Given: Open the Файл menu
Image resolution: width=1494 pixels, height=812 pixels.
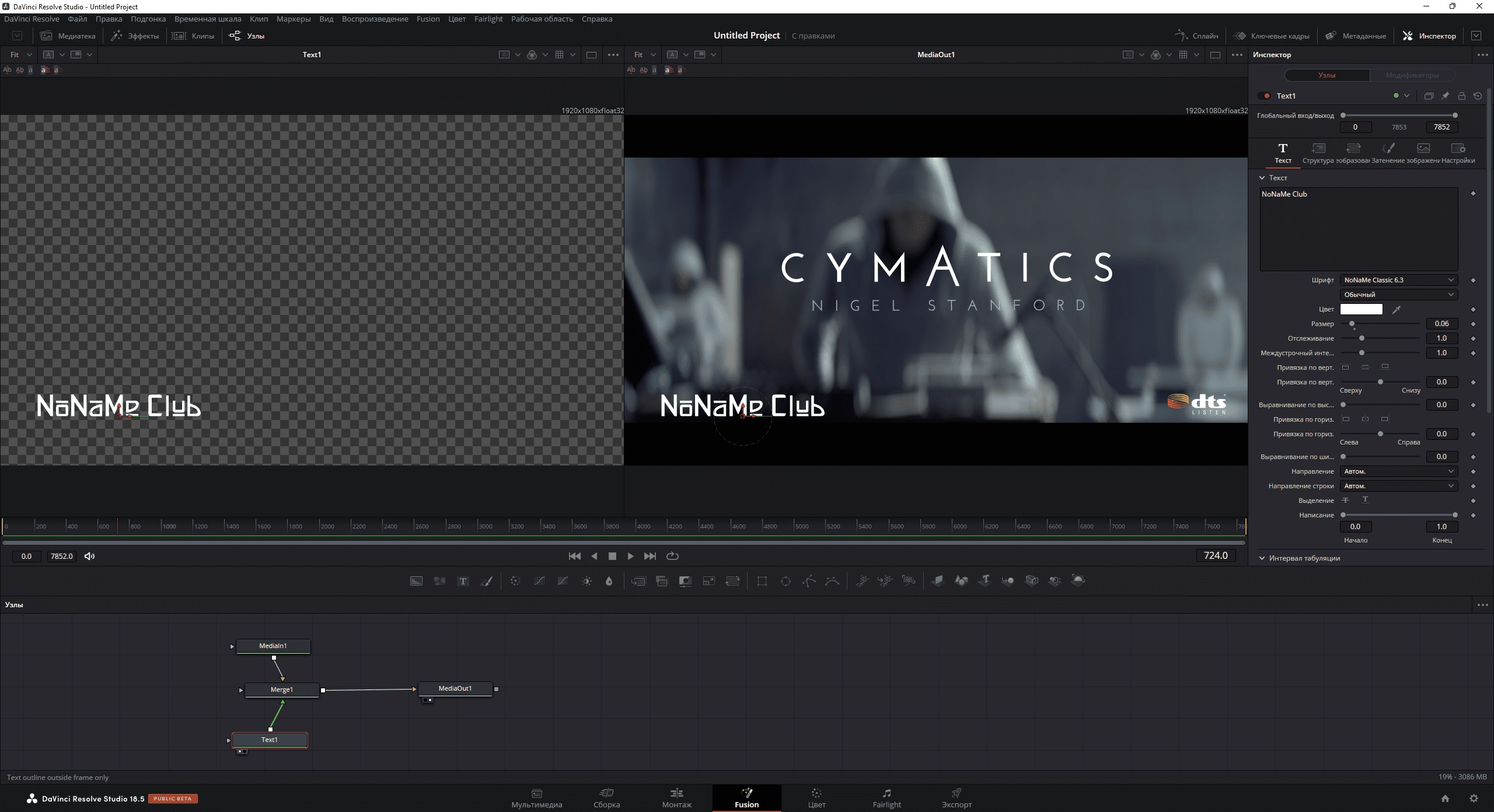Looking at the screenshot, I should pyautogui.click(x=77, y=19).
